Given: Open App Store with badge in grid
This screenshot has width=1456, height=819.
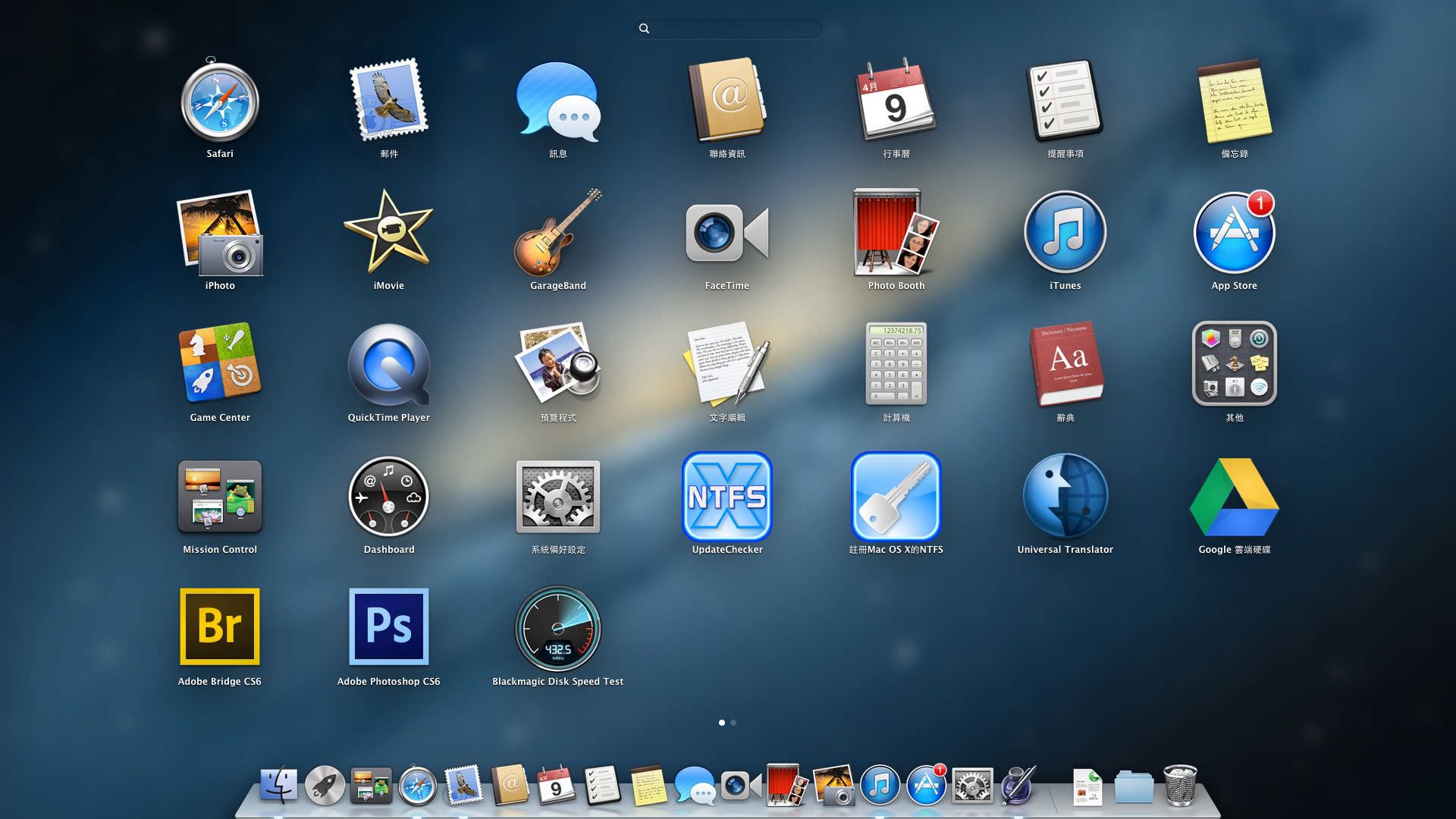Looking at the screenshot, I should (1234, 233).
